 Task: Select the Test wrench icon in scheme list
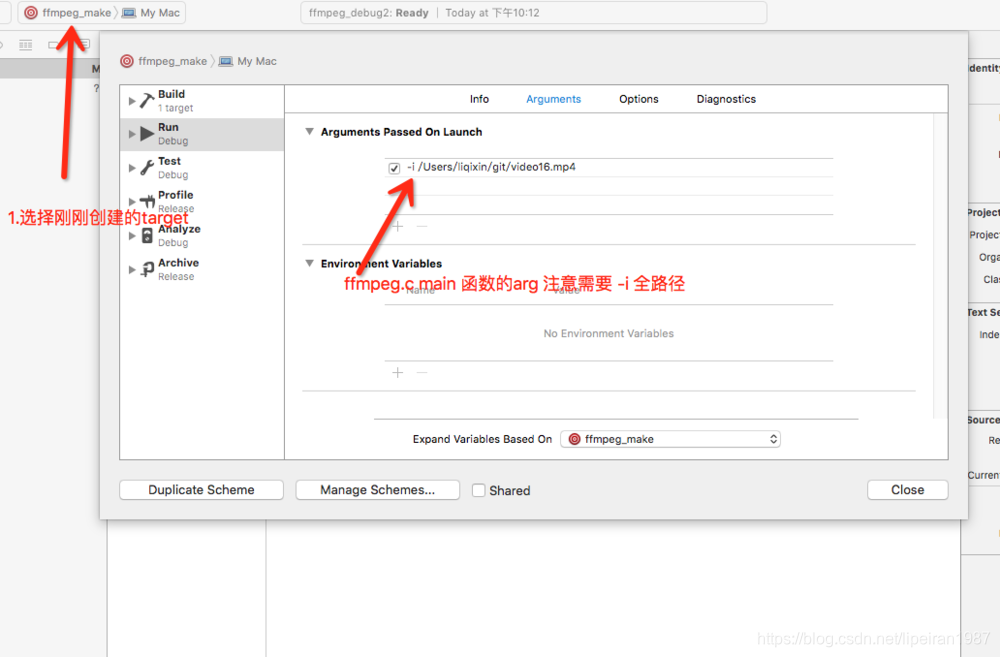click(x=147, y=168)
